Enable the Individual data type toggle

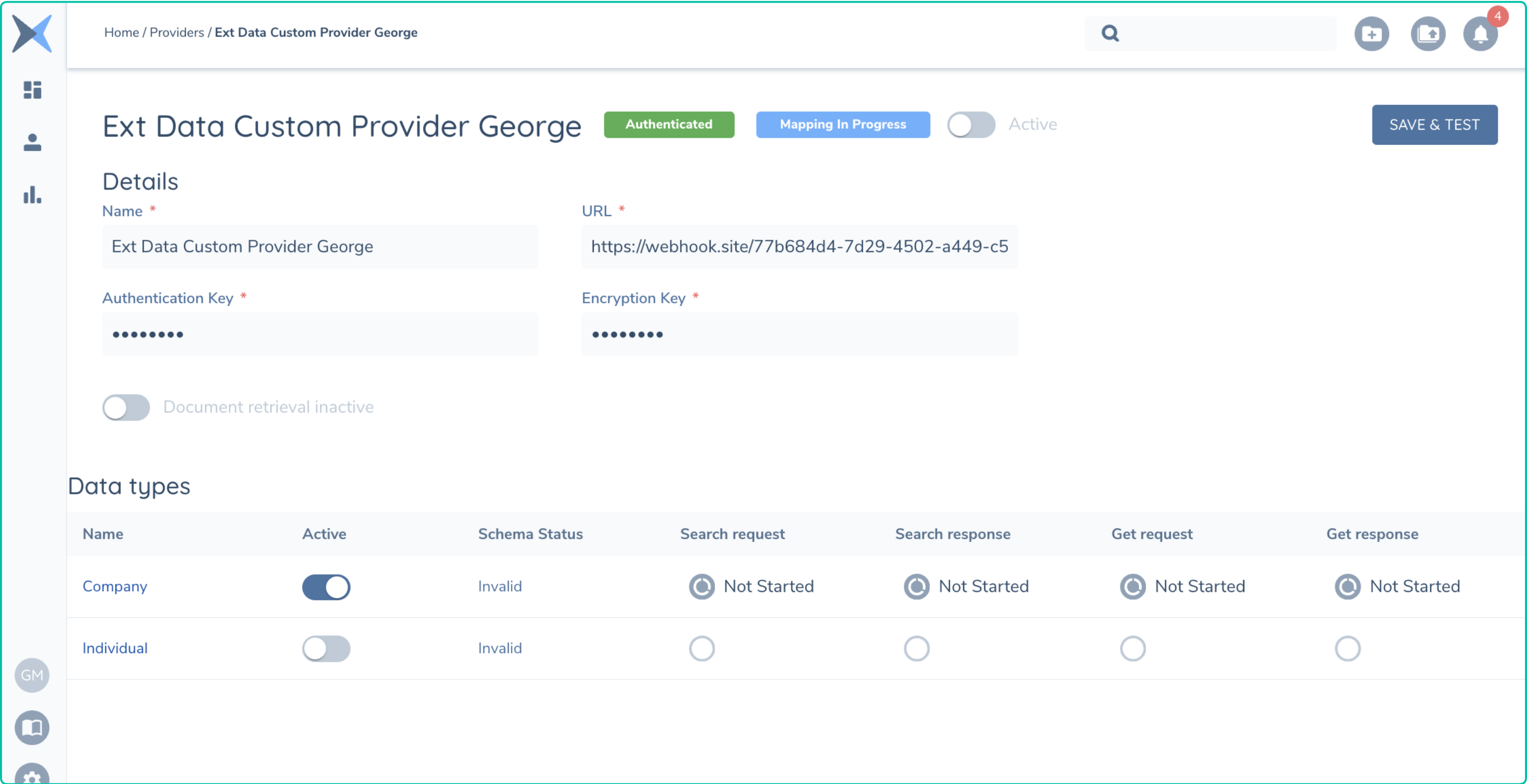[326, 648]
